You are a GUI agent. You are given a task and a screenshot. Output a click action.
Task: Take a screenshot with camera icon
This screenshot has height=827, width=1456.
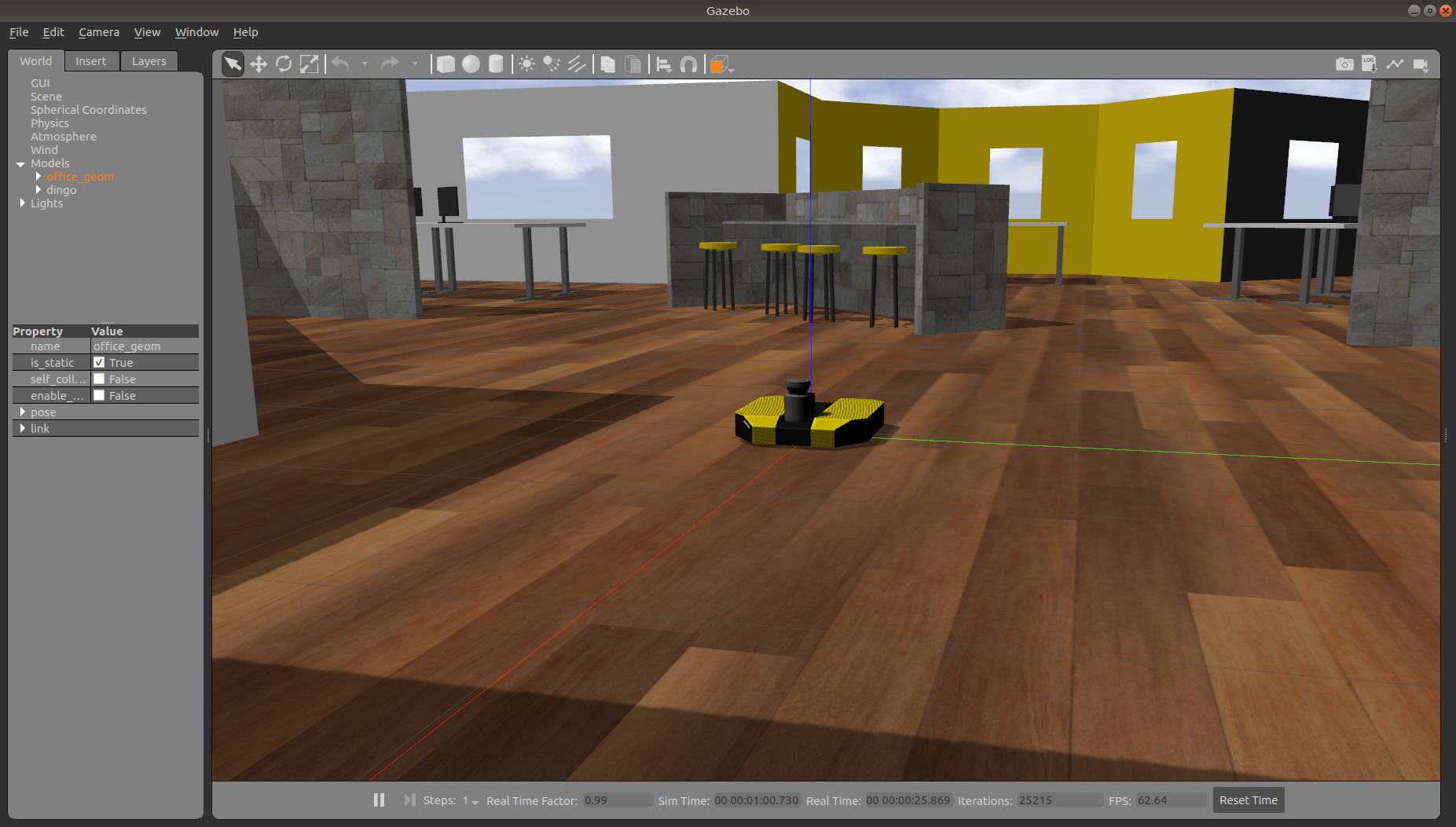pyautogui.click(x=1344, y=64)
